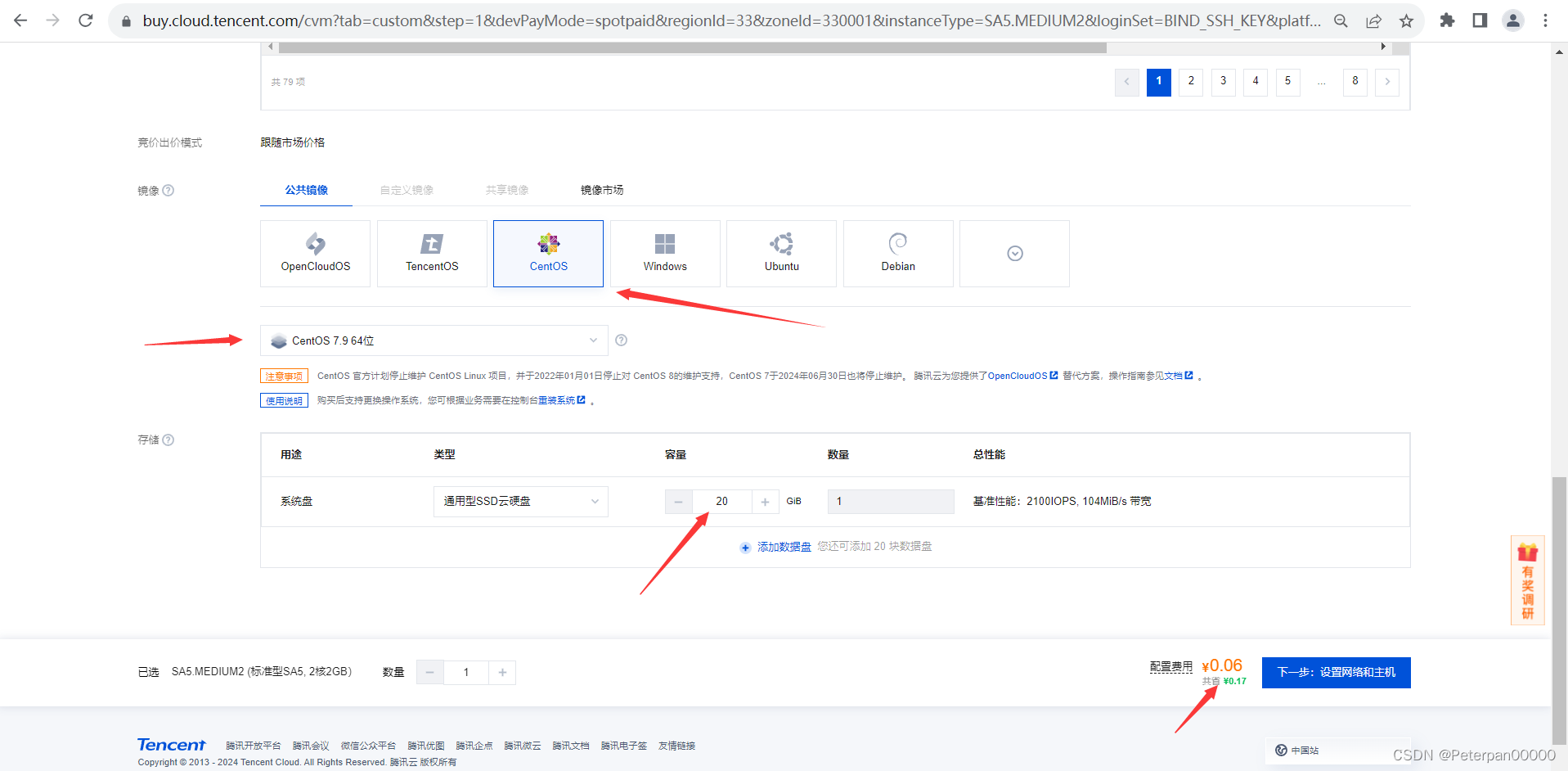
Task: Click the address bar lock icon
Action: click(x=126, y=21)
